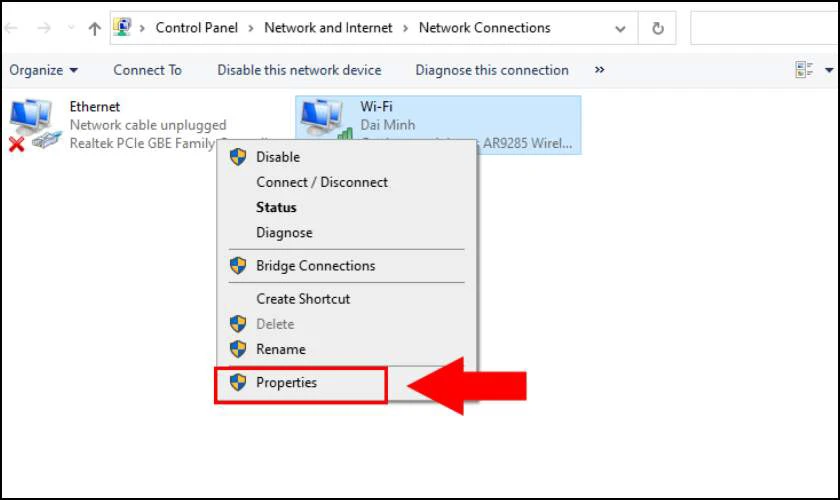Click shield icon beside Properties
Image resolution: width=840 pixels, height=500 pixels.
(x=238, y=383)
